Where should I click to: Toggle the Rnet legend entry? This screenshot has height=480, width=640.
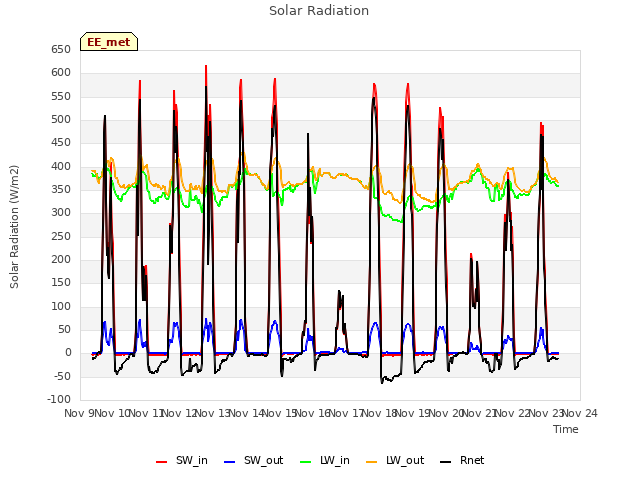[x=462, y=460]
